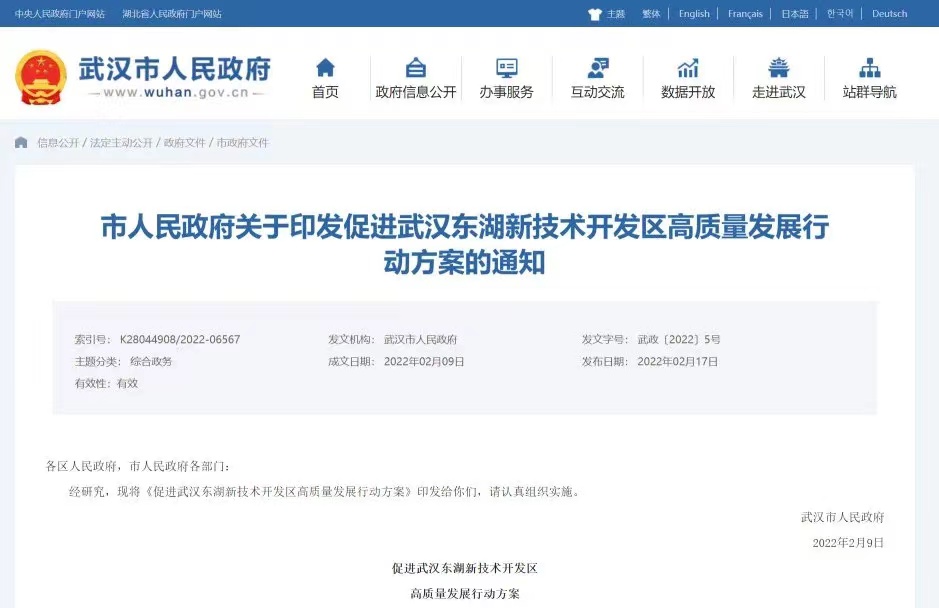Image resolution: width=939 pixels, height=608 pixels.
Task: Click the national emblem logo
Action: [x=41, y=77]
